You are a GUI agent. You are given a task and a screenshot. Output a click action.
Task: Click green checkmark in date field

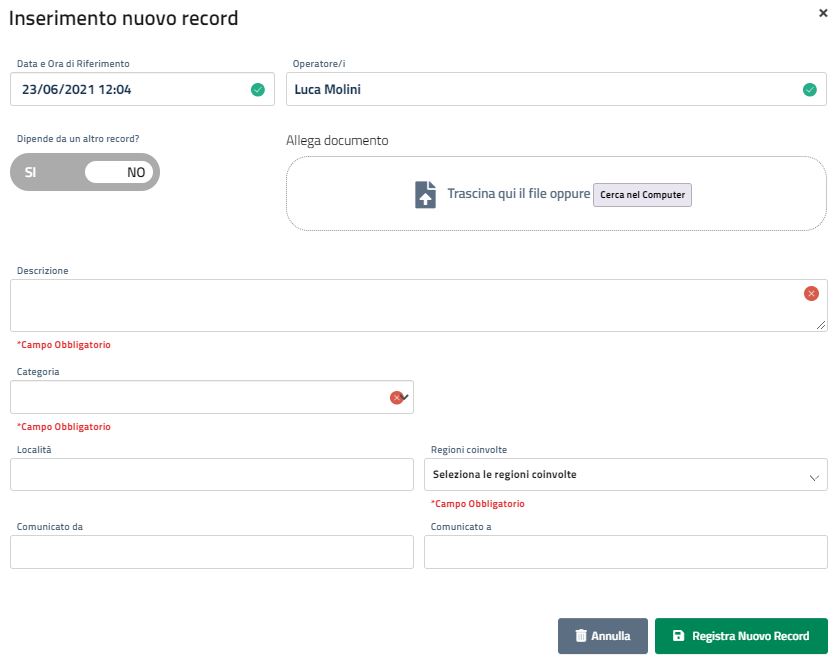pos(258,90)
